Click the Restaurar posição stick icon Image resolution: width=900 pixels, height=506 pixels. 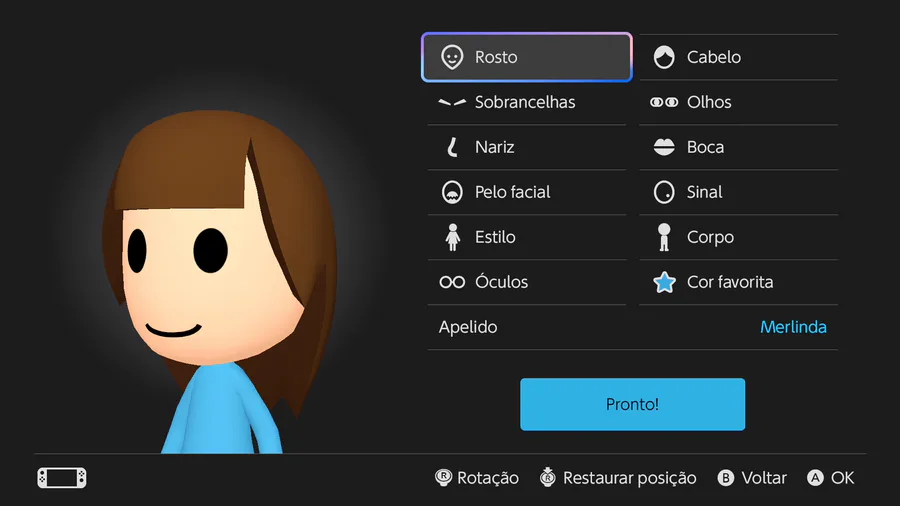548,477
